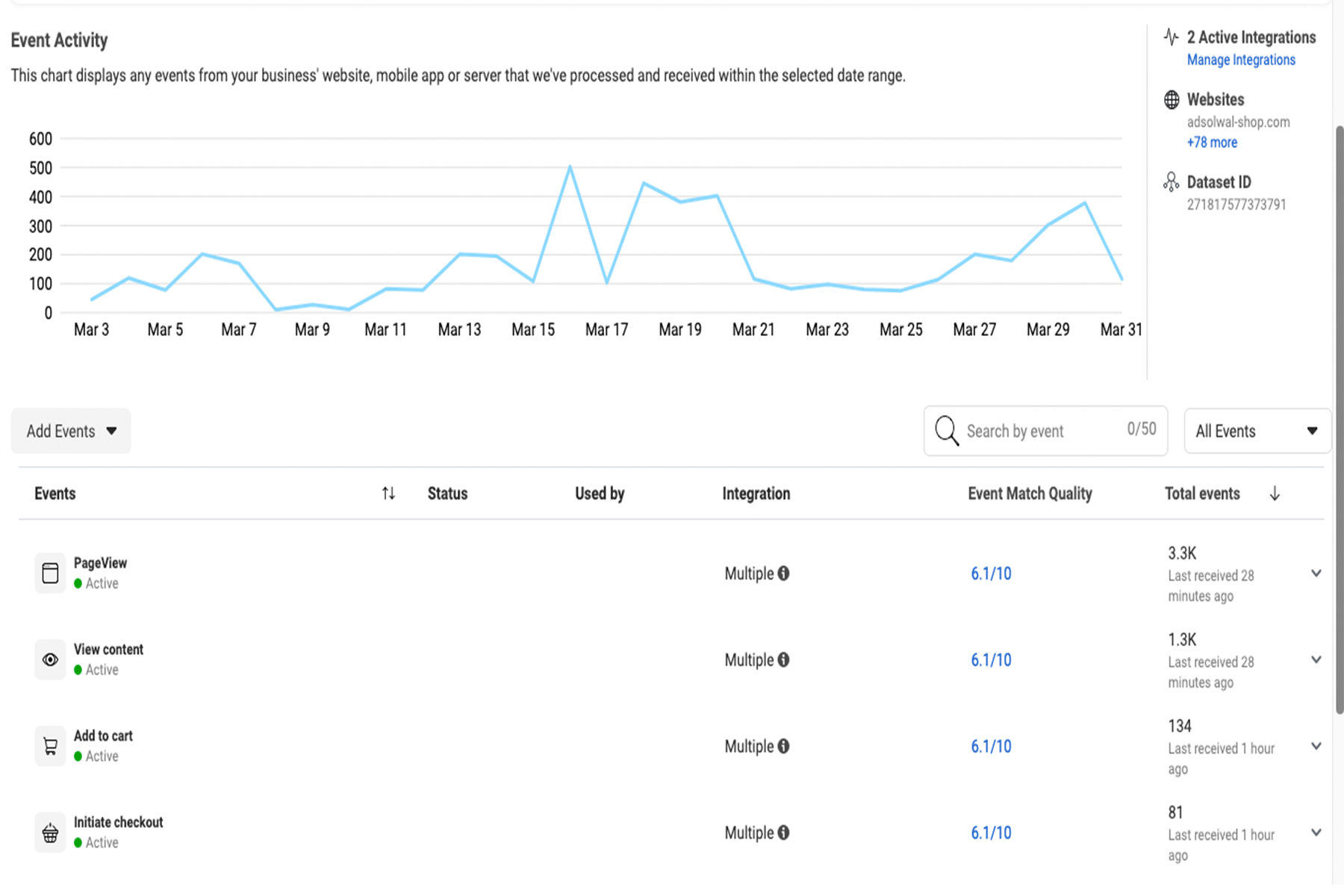This screenshot has width=1344, height=896.
Task: Expand the PageView row chevron
Action: coord(1316,573)
